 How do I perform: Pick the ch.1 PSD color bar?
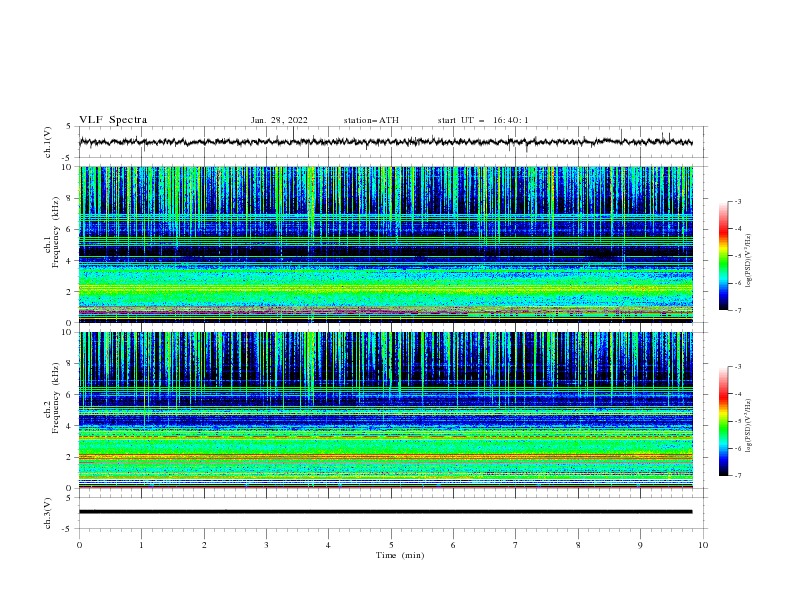tap(723, 256)
